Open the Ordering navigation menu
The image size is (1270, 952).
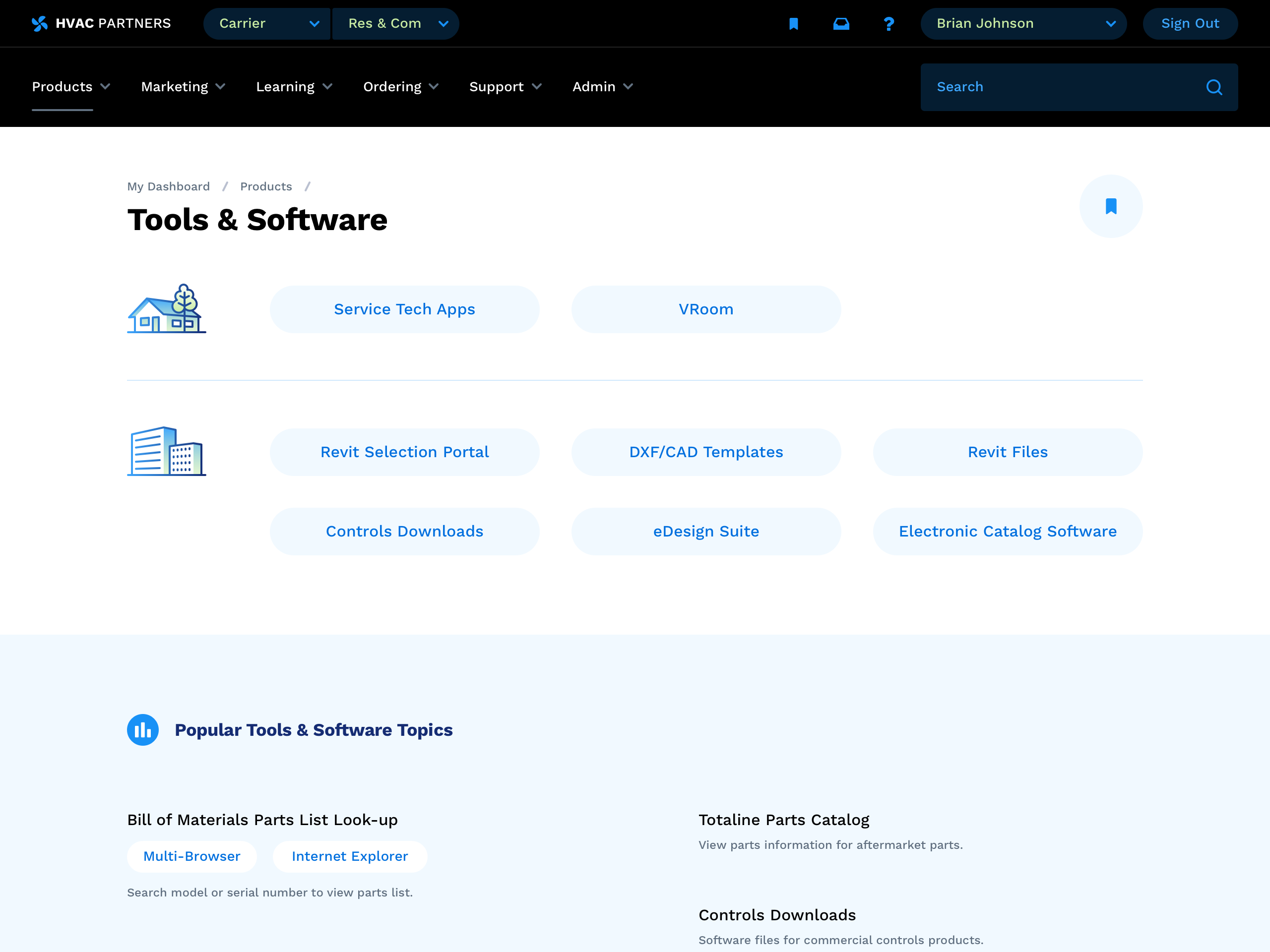click(400, 87)
